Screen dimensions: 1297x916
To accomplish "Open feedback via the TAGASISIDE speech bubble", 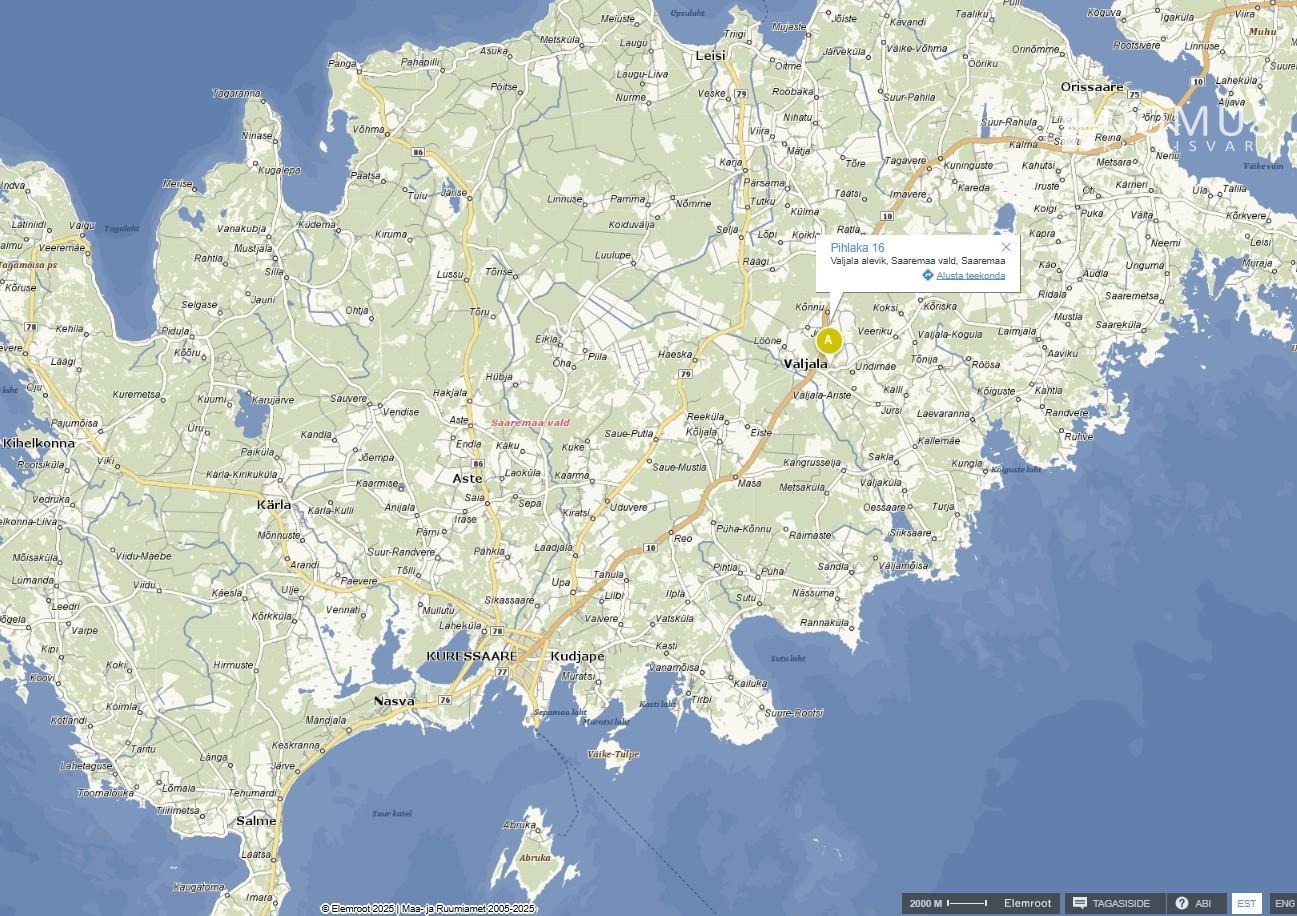I will [1080, 903].
